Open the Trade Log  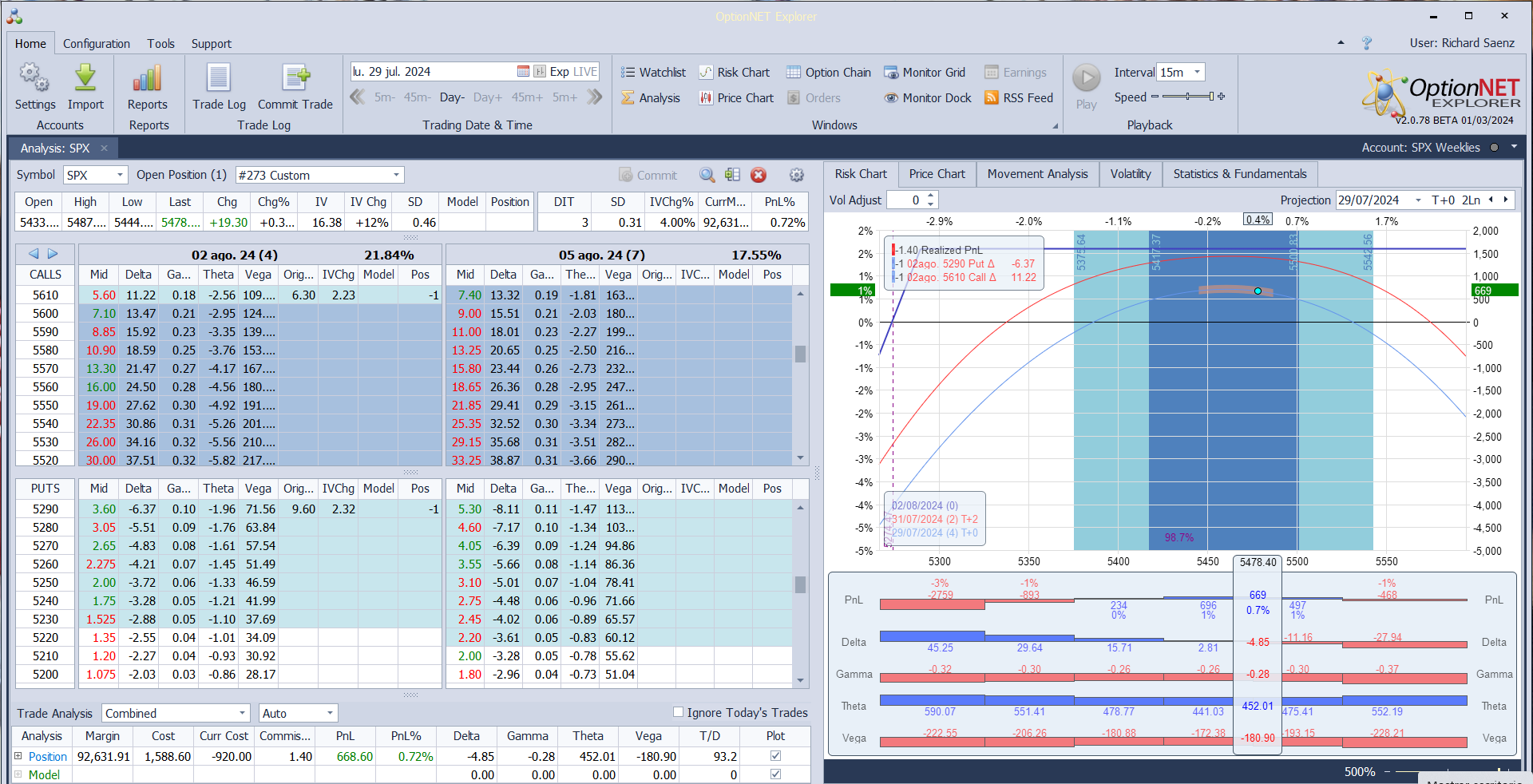tap(219, 86)
